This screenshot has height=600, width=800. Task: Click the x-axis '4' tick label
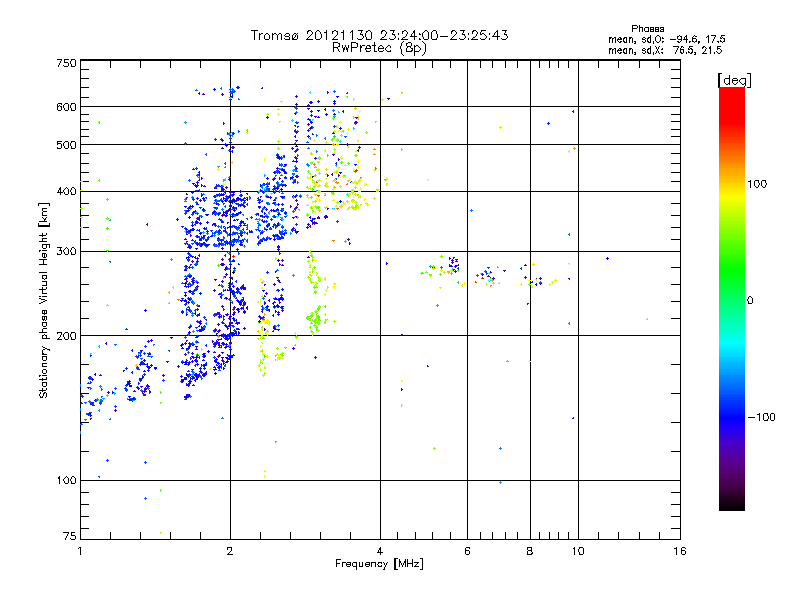point(380,551)
